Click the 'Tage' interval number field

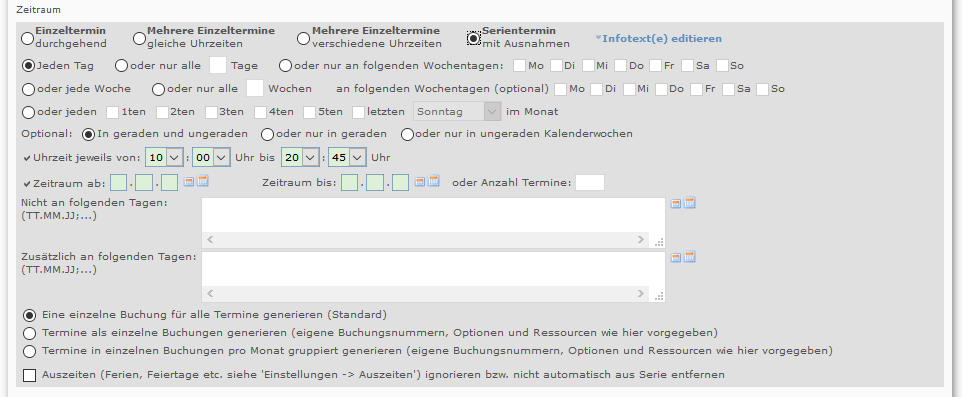coord(218,65)
